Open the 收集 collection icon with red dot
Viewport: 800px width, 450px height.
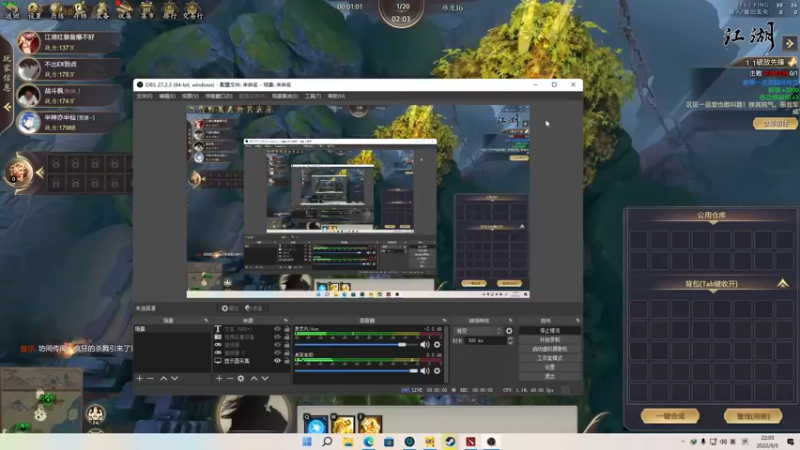click(x=124, y=9)
